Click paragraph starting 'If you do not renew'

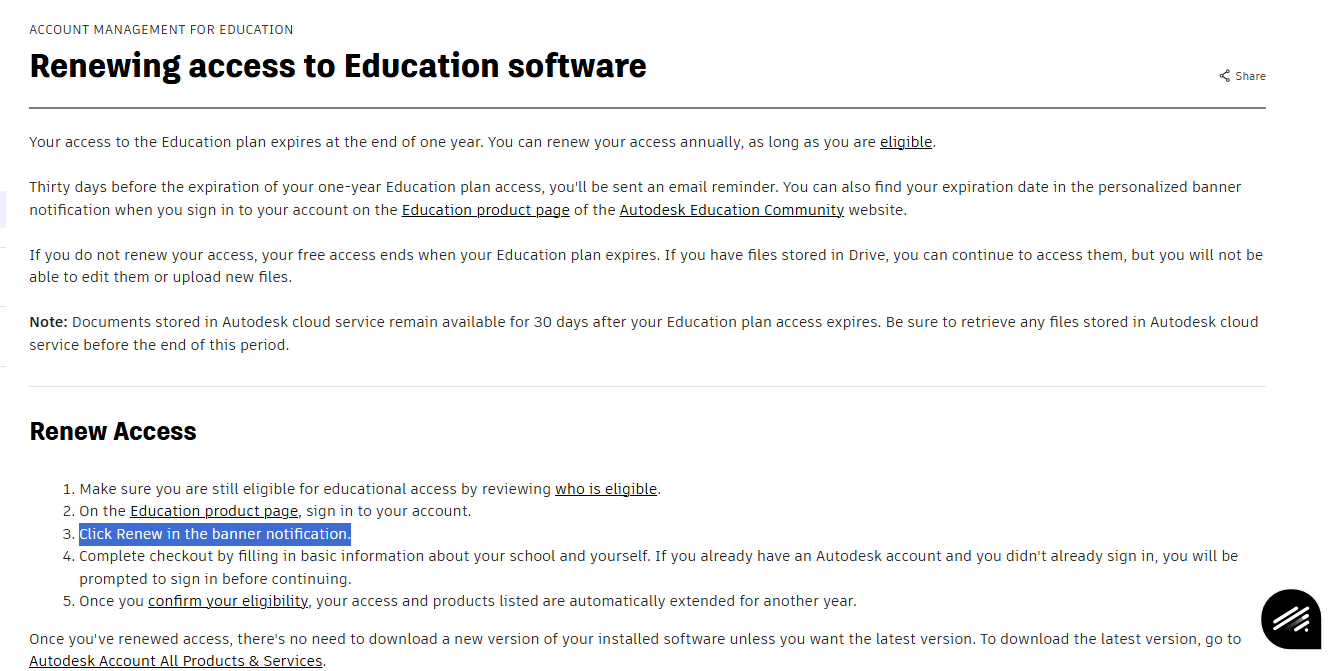coord(646,266)
